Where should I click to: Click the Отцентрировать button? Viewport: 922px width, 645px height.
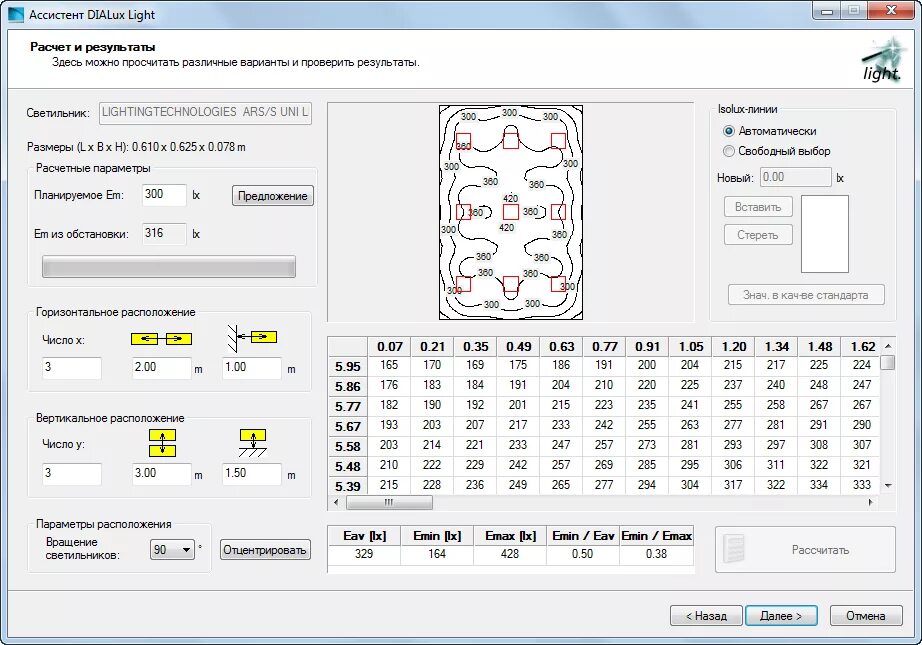point(265,550)
